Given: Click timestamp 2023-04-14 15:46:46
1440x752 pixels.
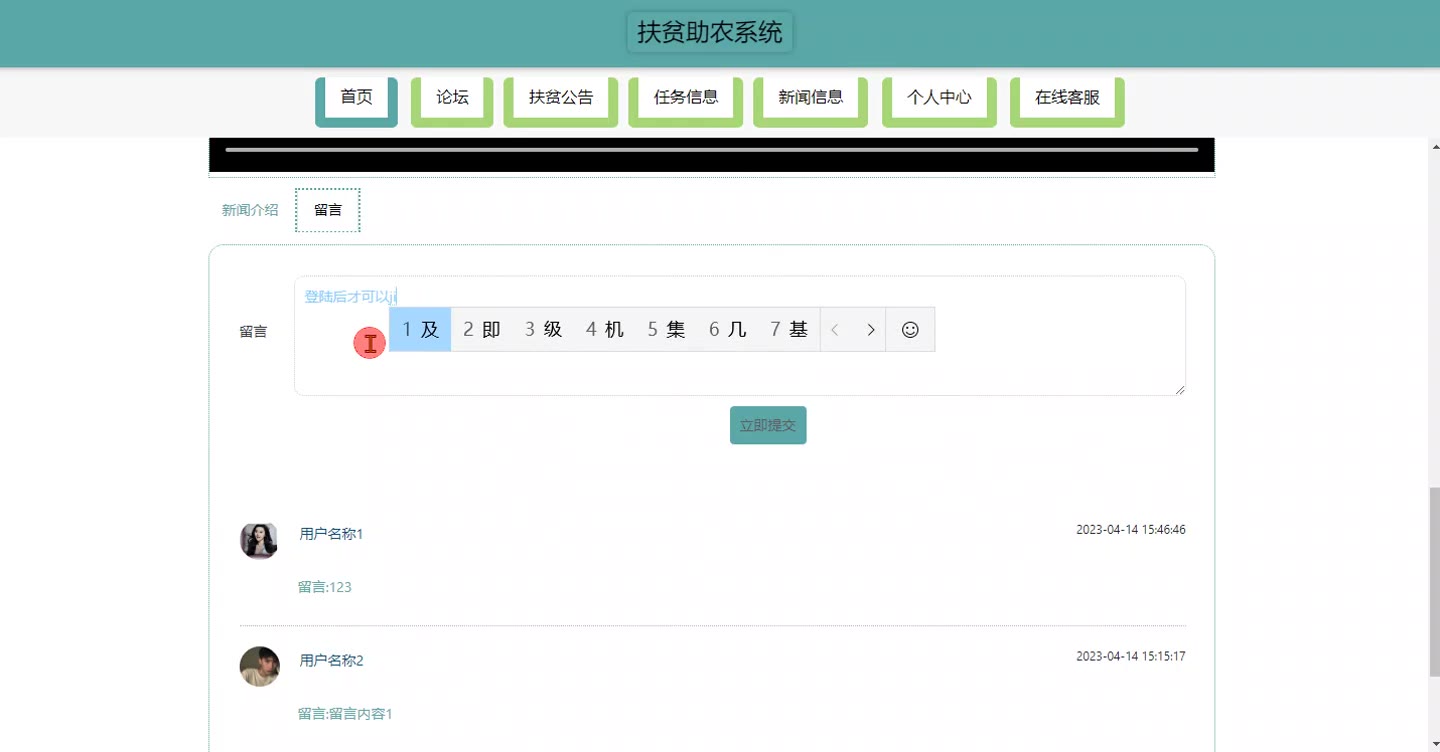Looking at the screenshot, I should 1131,530.
